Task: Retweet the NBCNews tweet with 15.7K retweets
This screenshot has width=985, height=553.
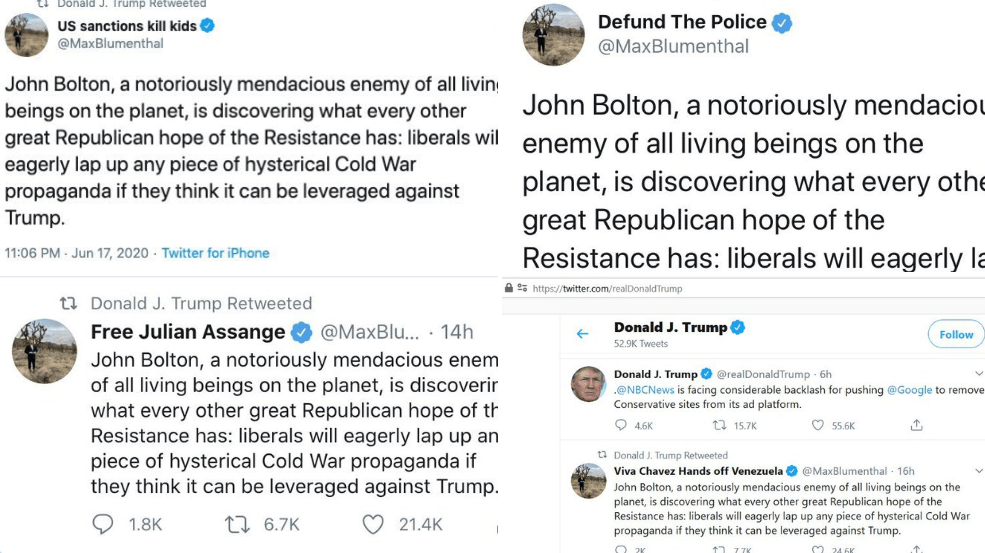Action: click(719, 426)
